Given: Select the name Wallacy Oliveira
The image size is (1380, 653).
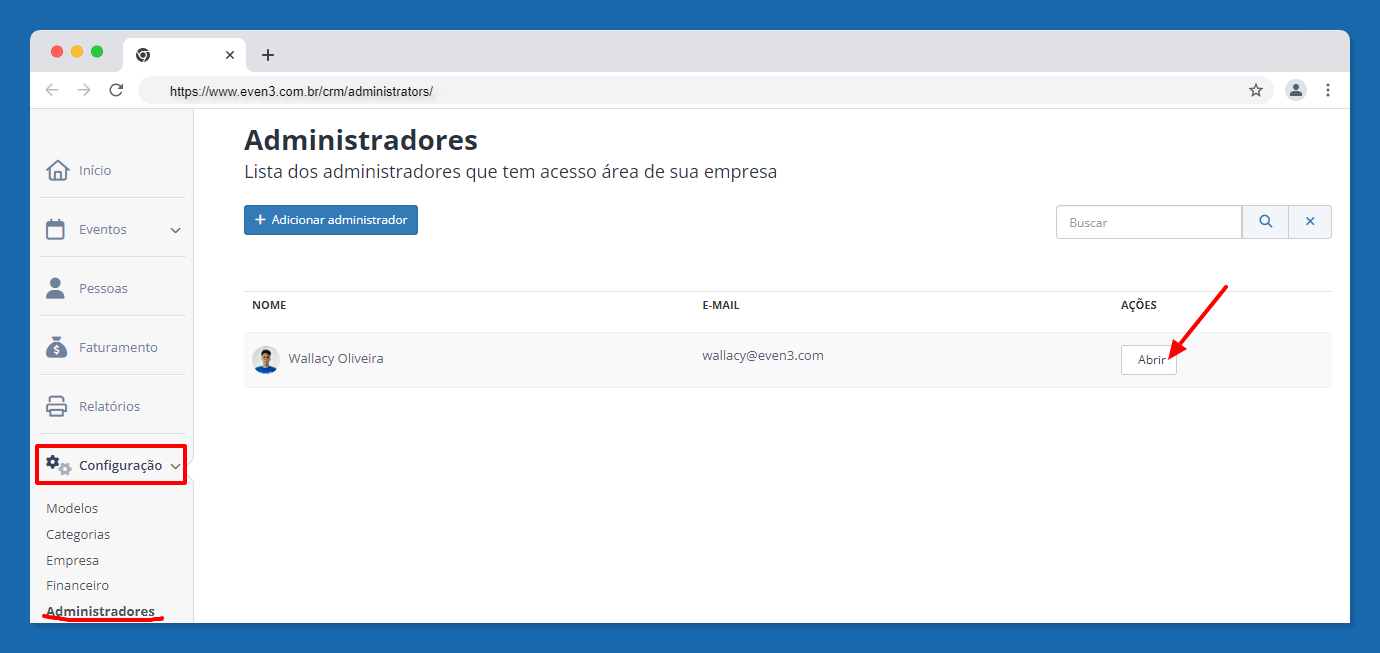Looking at the screenshot, I should coord(336,358).
